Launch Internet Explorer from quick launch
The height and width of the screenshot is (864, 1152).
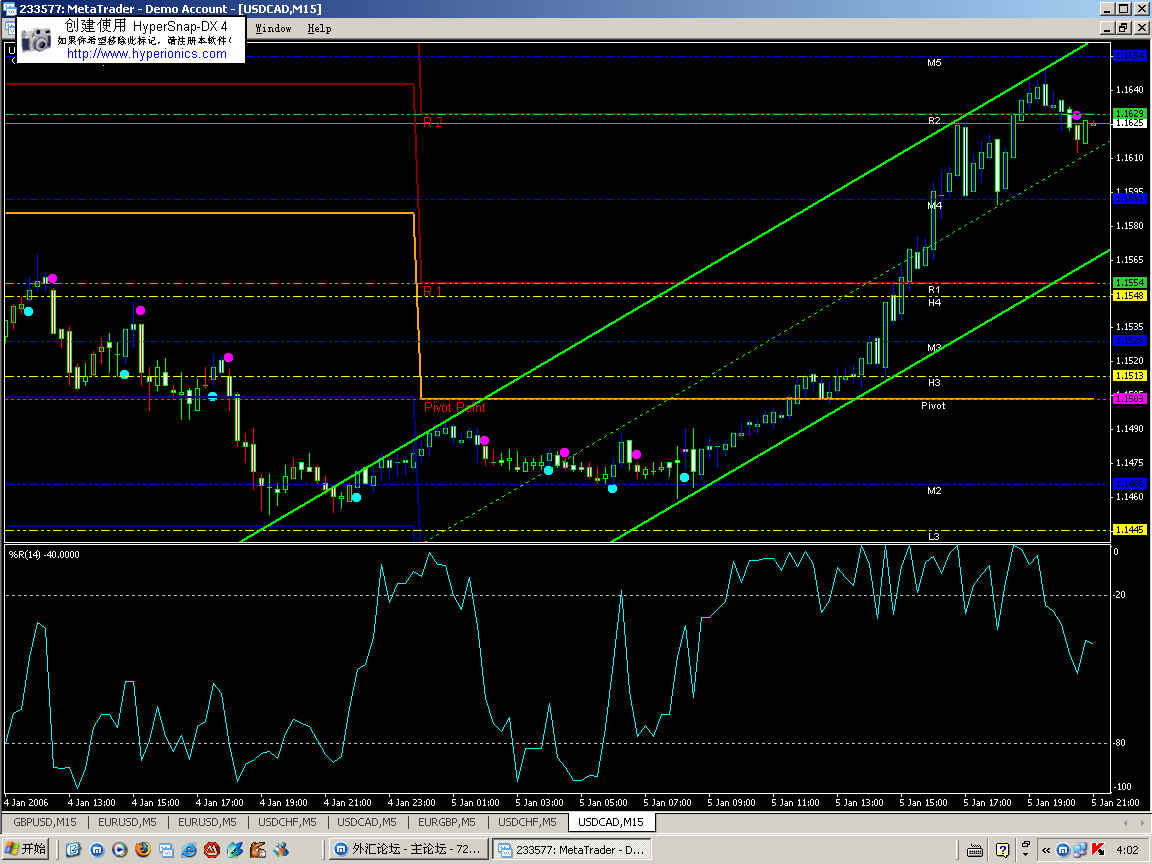(189, 850)
